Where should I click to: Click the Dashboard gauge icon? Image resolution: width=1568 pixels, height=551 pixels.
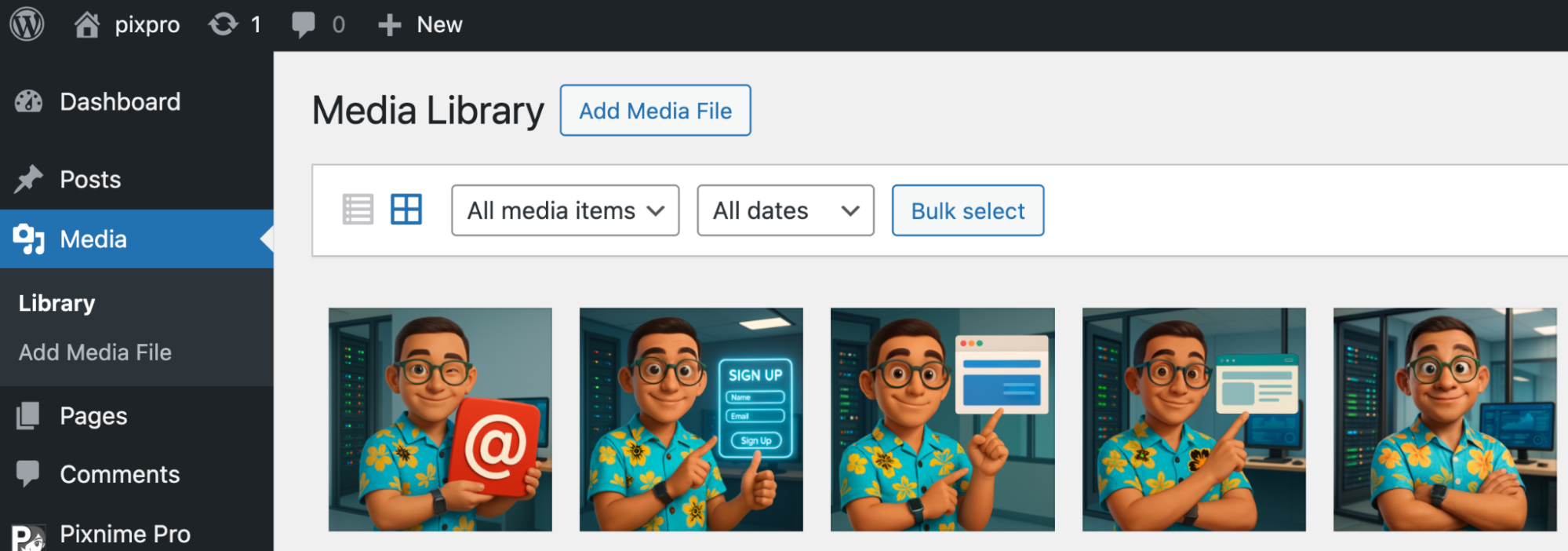[x=29, y=102]
